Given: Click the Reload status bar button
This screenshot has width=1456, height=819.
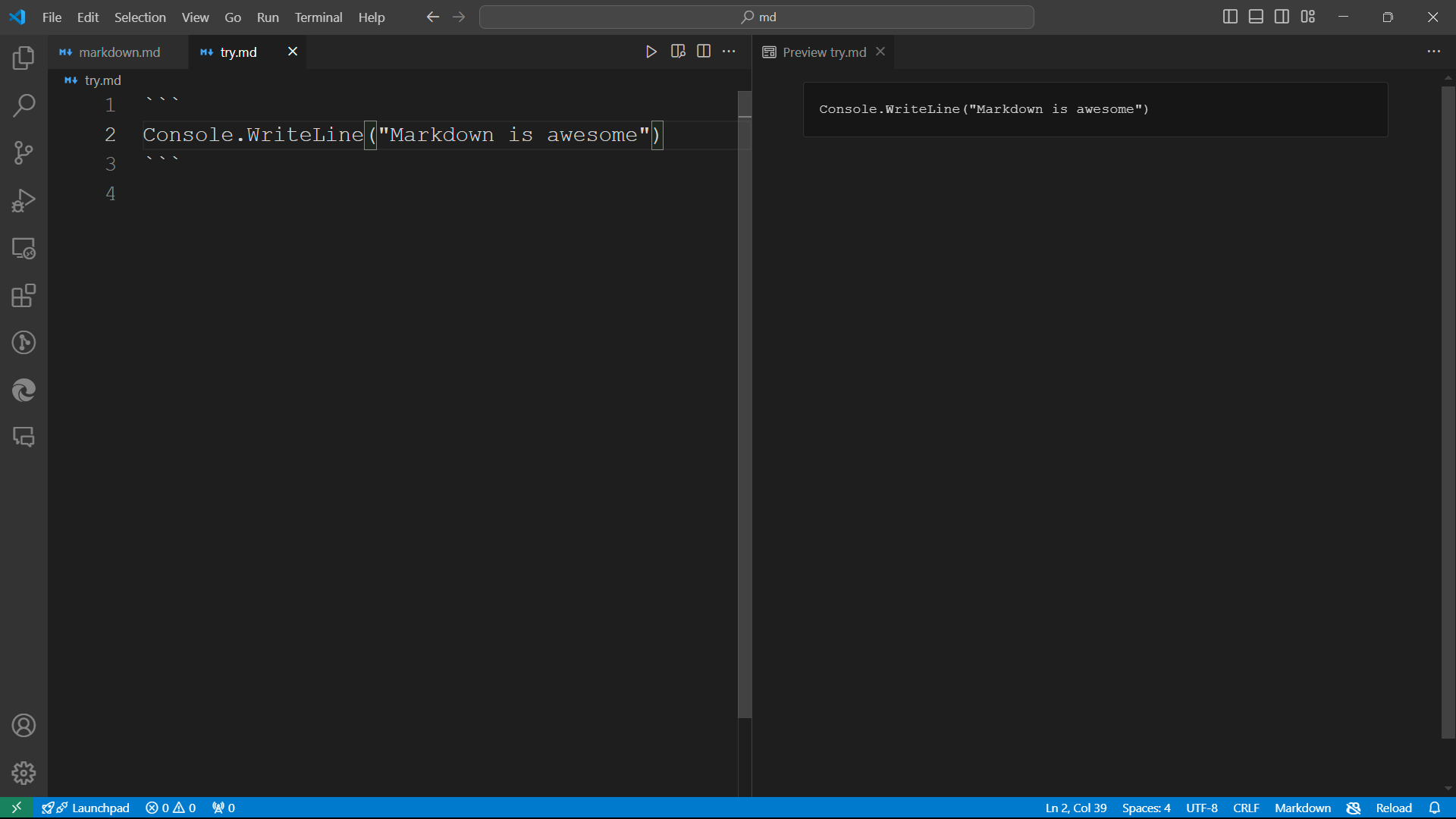Looking at the screenshot, I should (x=1394, y=808).
